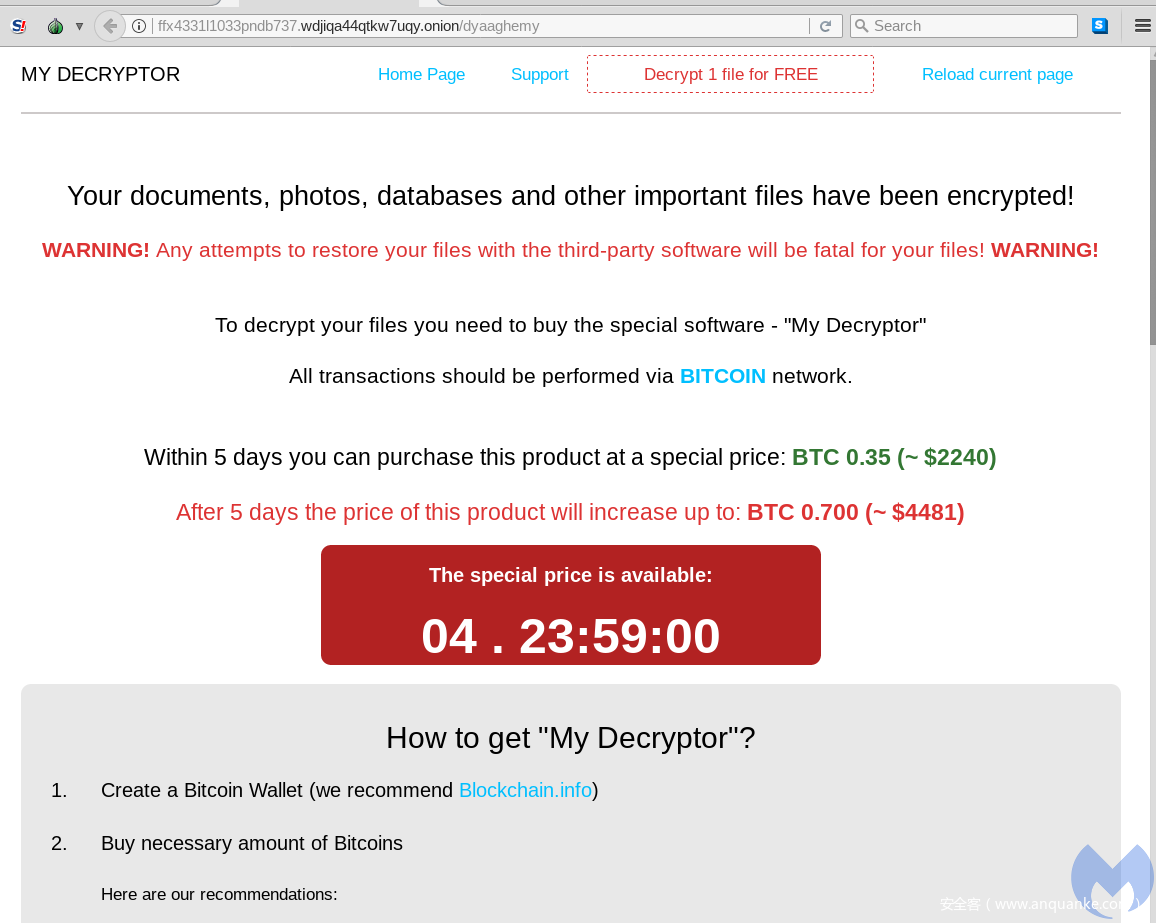This screenshot has width=1156, height=923.
Task: Open the blue S extension icon
Action: (1099, 26)
